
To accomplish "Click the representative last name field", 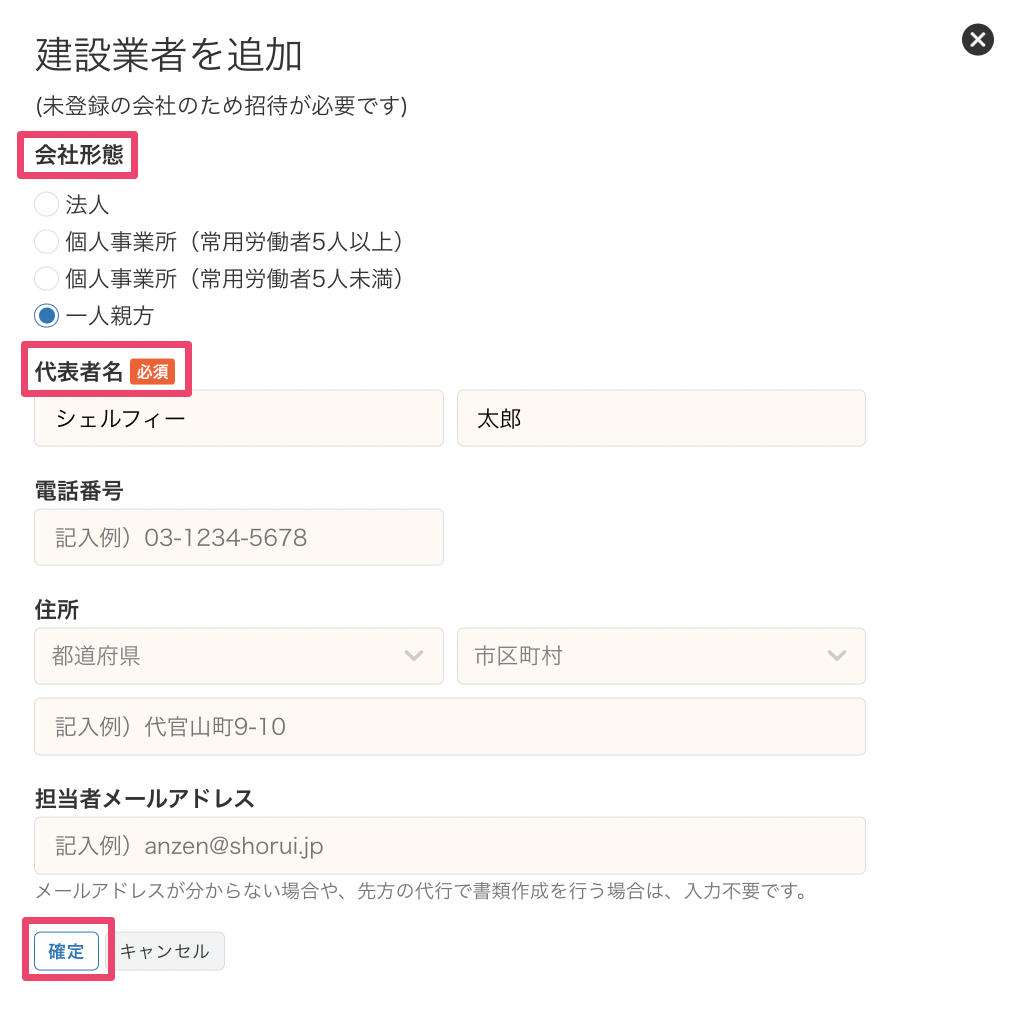I will click(x=238, y=418).
